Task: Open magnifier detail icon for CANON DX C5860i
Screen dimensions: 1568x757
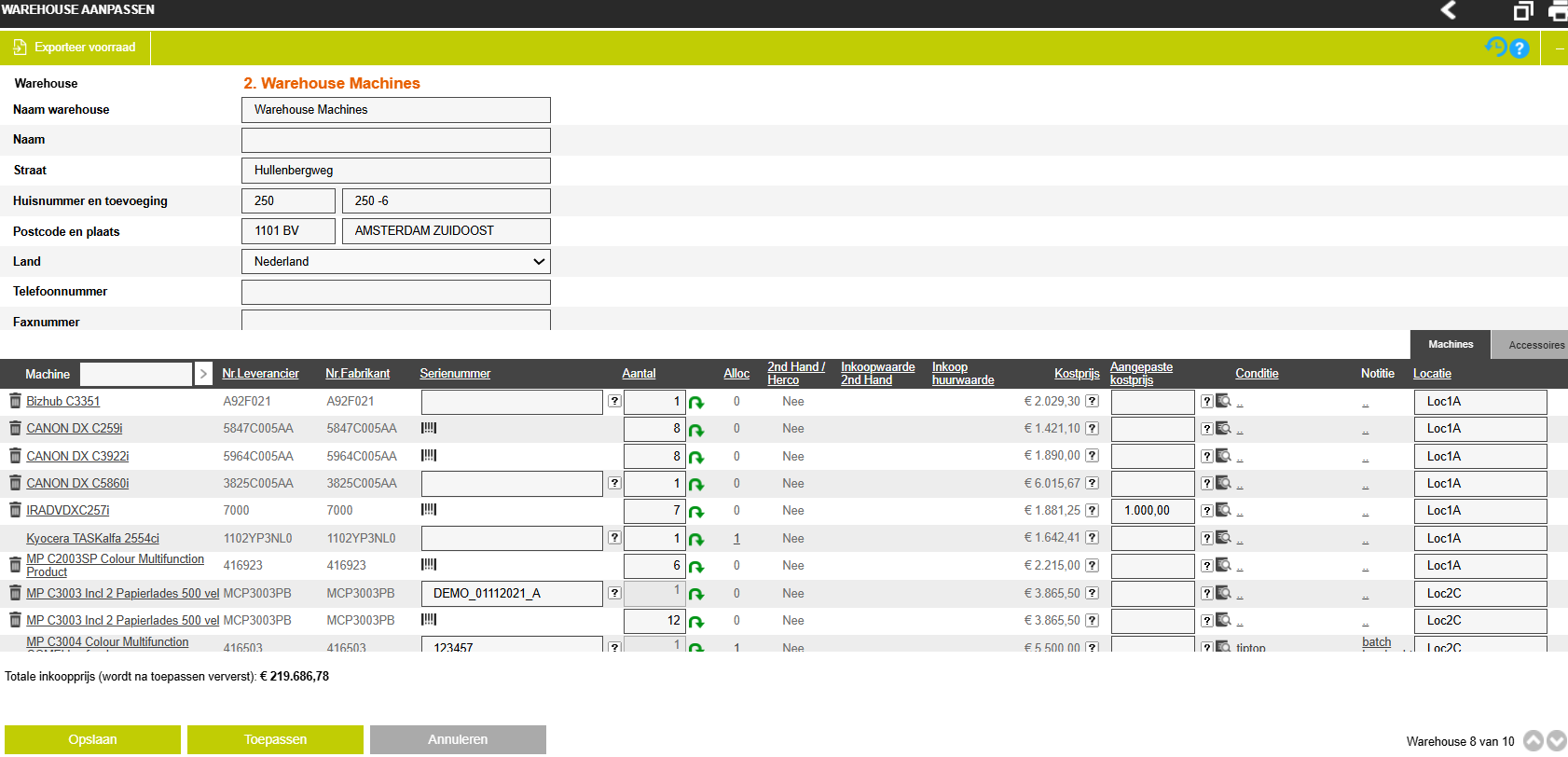Action: coord(1223,483)
